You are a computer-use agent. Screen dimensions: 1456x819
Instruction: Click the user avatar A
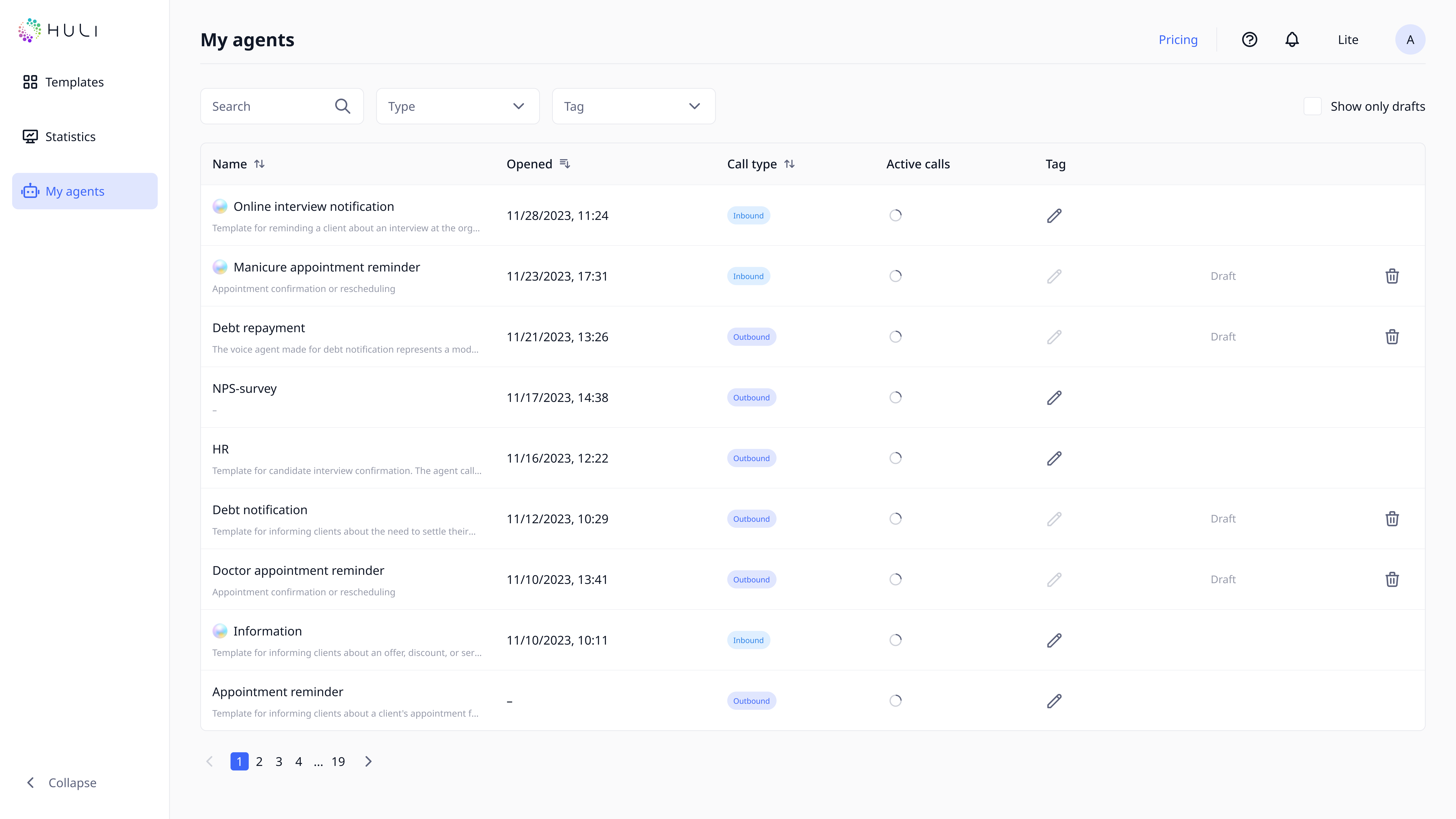[1410, 40]
